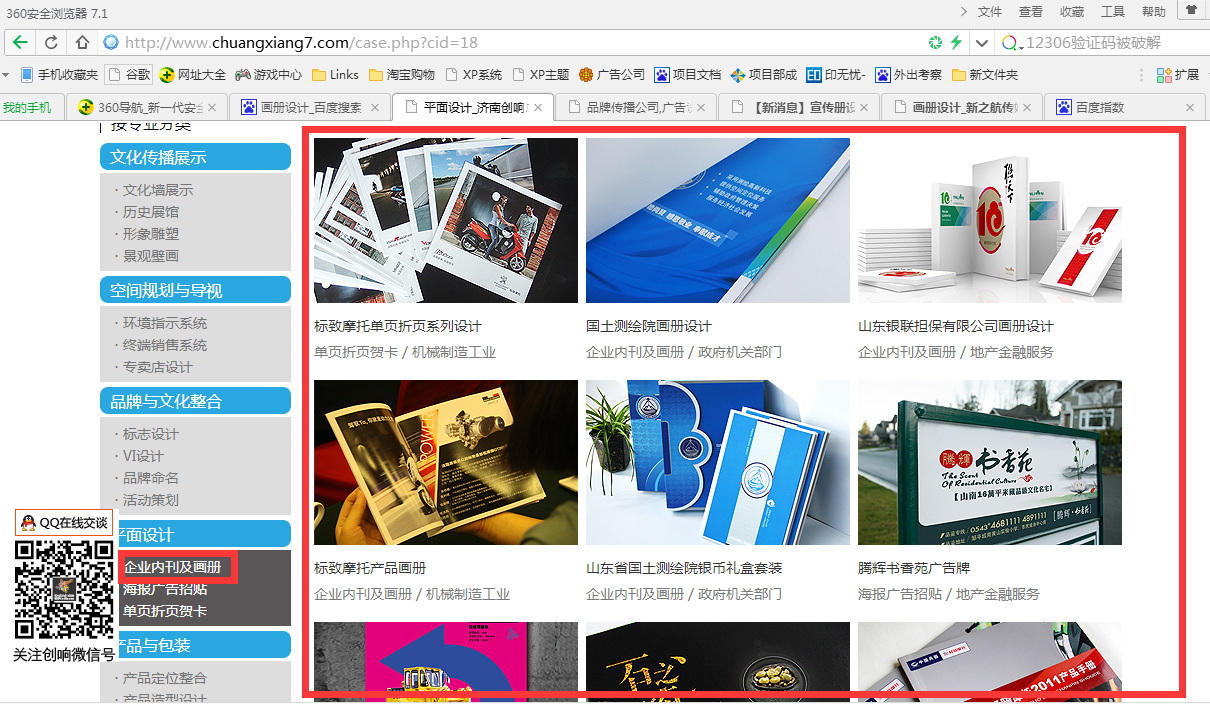
Task: Open 腾辉书香苑广告牌 signboard thumbnail
Action: tap(990, 462)
